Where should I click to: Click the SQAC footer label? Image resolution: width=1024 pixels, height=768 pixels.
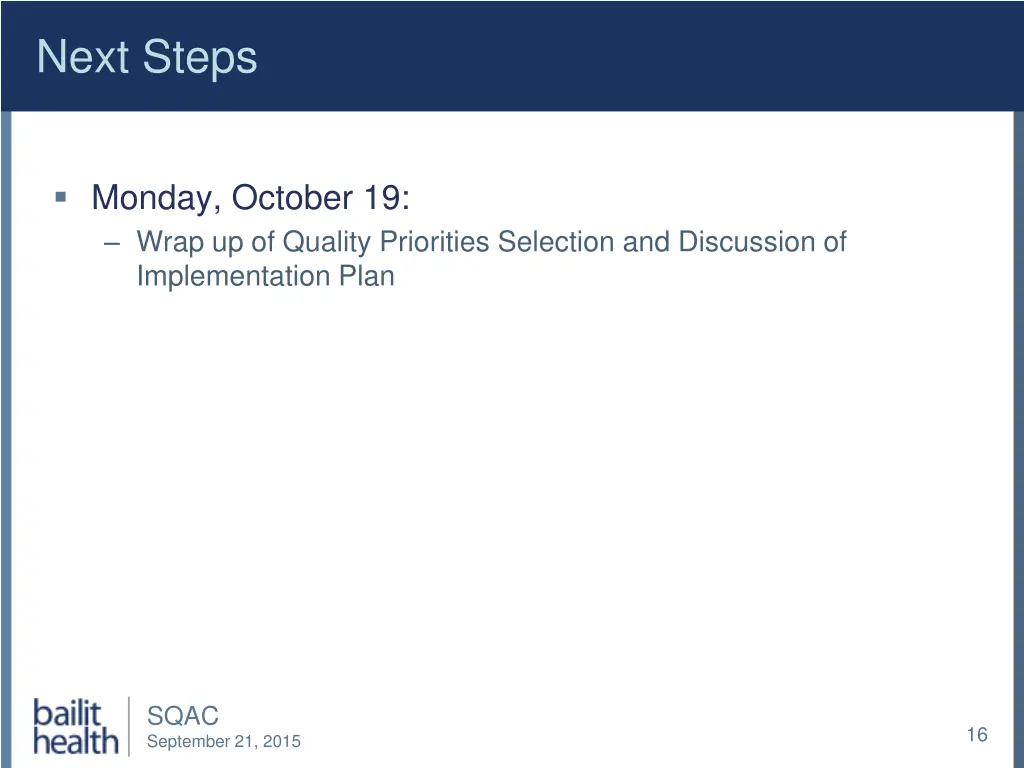pos(182,716)
